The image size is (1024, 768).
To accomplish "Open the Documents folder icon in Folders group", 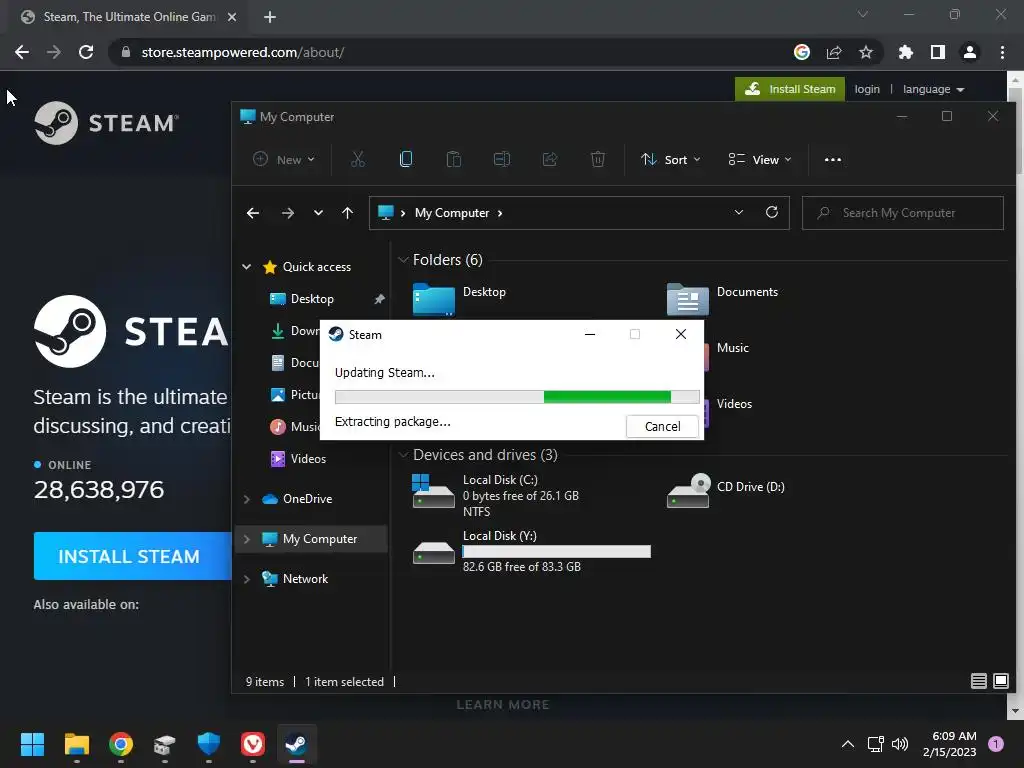I will click(x=688, y=300).
